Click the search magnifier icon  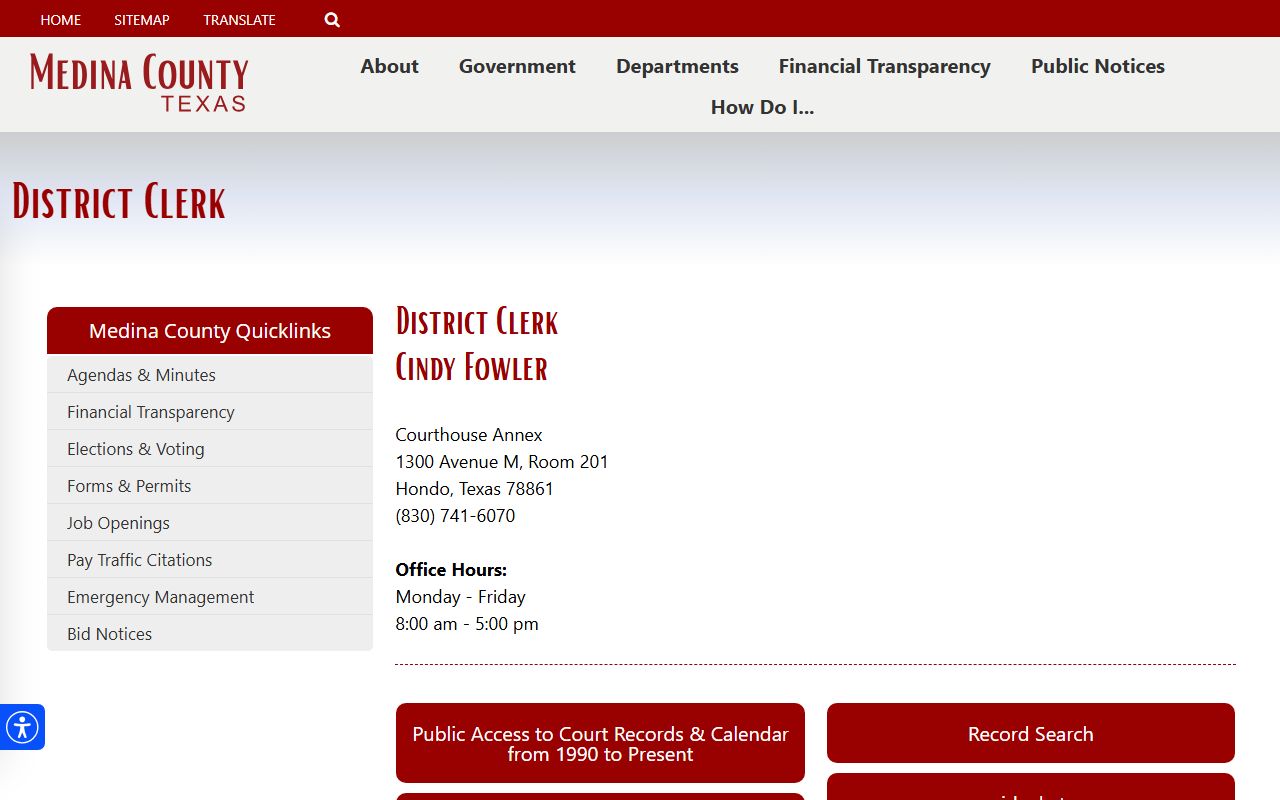pos(332,20)
